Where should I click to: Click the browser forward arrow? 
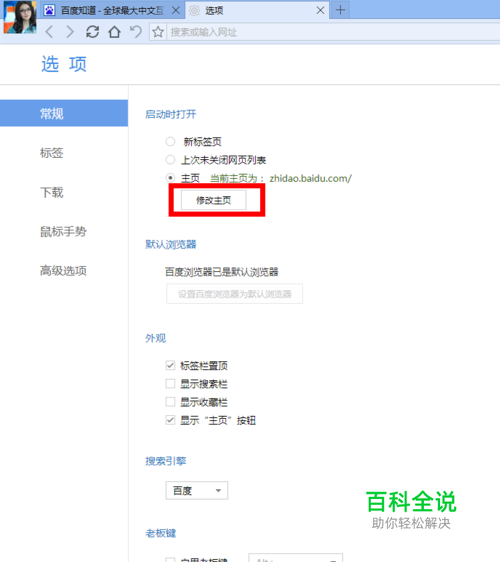point(70,32)
